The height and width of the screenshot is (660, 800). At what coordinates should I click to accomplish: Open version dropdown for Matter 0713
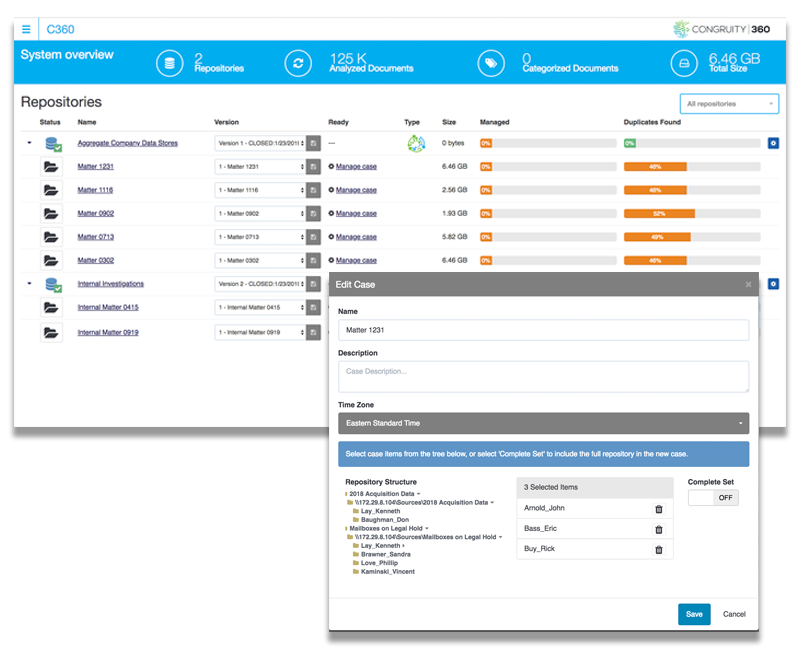click(260, 237)
